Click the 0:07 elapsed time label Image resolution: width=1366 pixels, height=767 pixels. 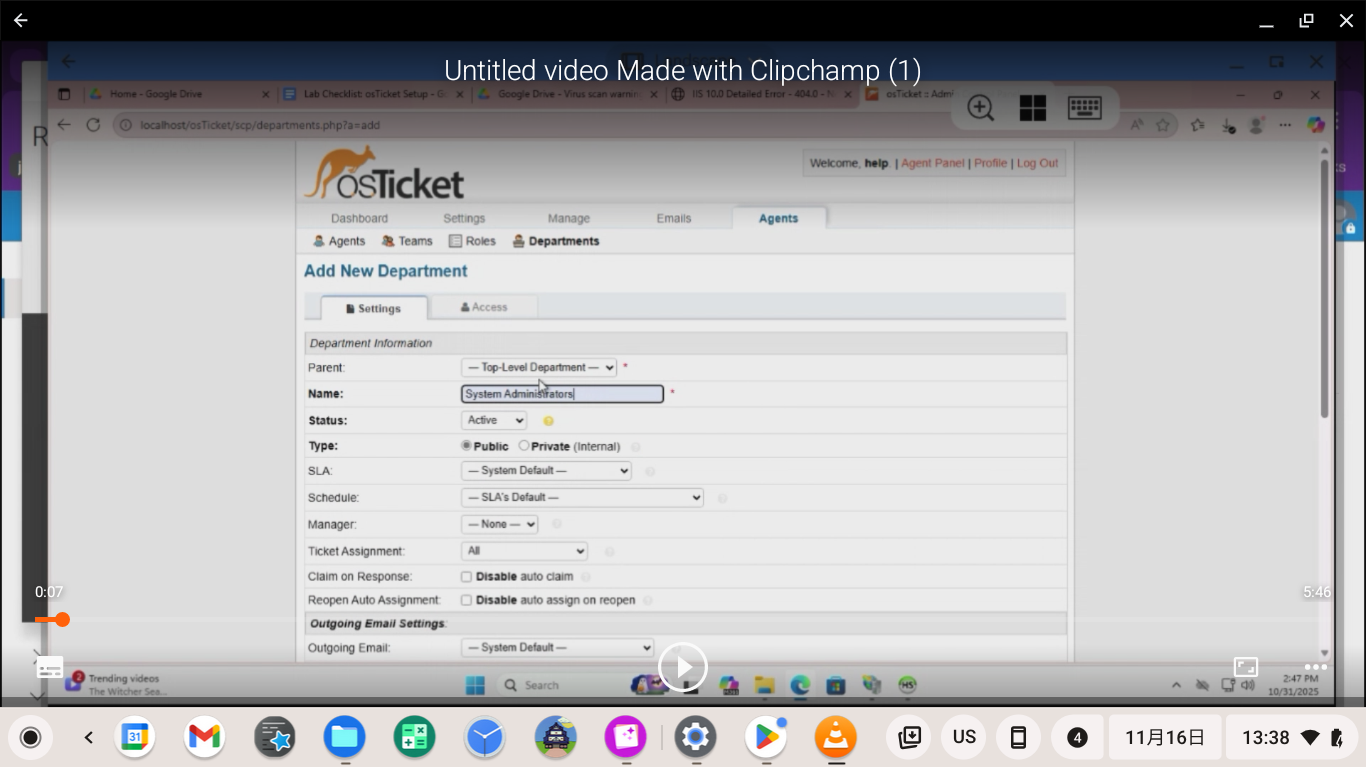point(49,592)
